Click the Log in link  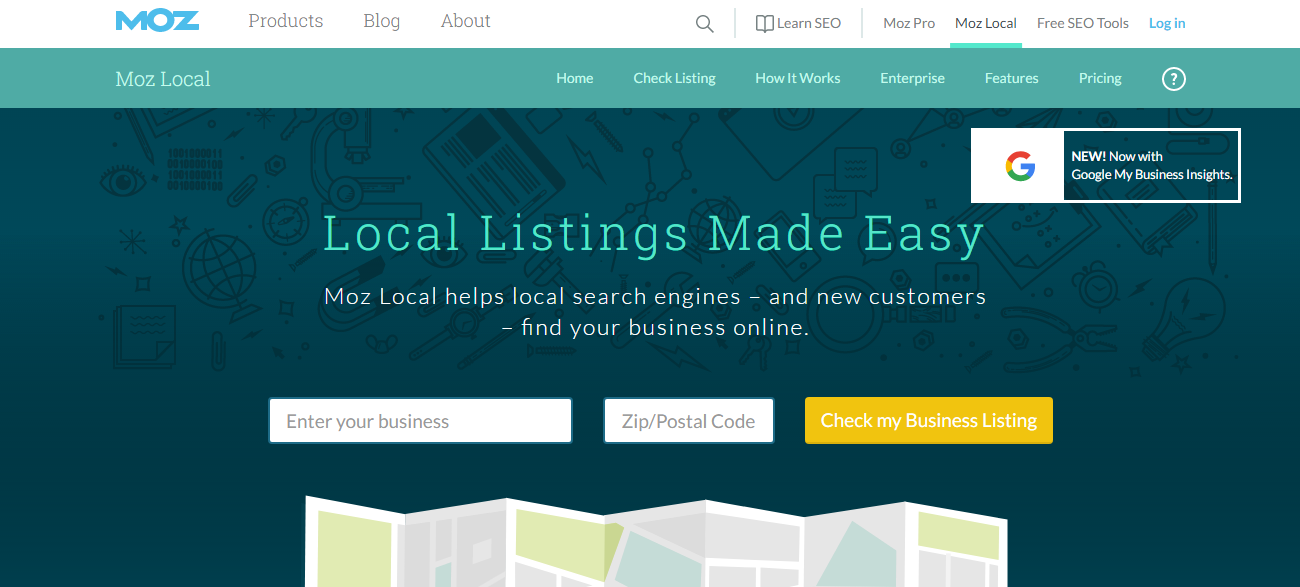pos(1167,23)
